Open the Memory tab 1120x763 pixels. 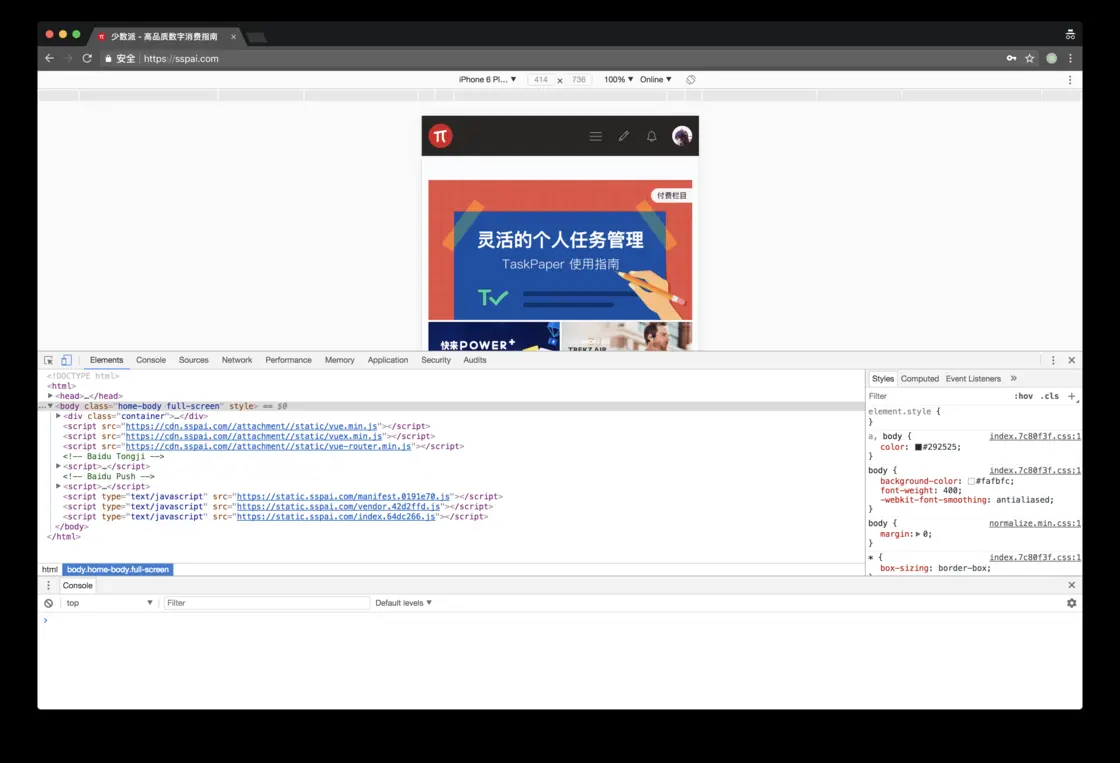click(x=339, y=360)
